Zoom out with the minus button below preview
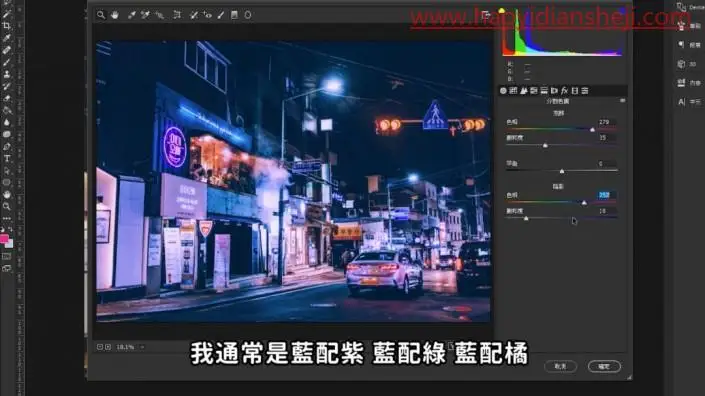 (x=100, y=347)
